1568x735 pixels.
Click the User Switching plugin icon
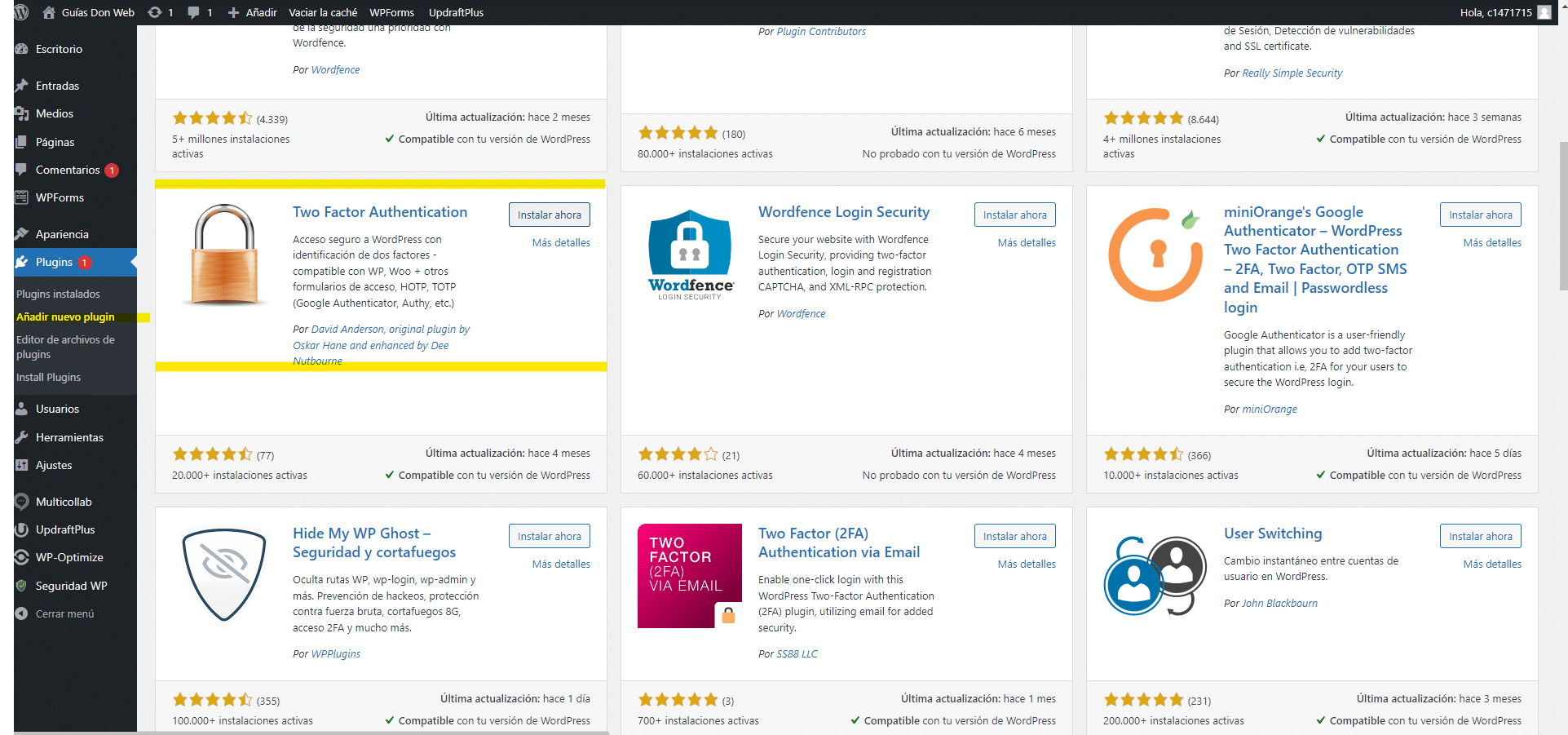click(1155, 575)
